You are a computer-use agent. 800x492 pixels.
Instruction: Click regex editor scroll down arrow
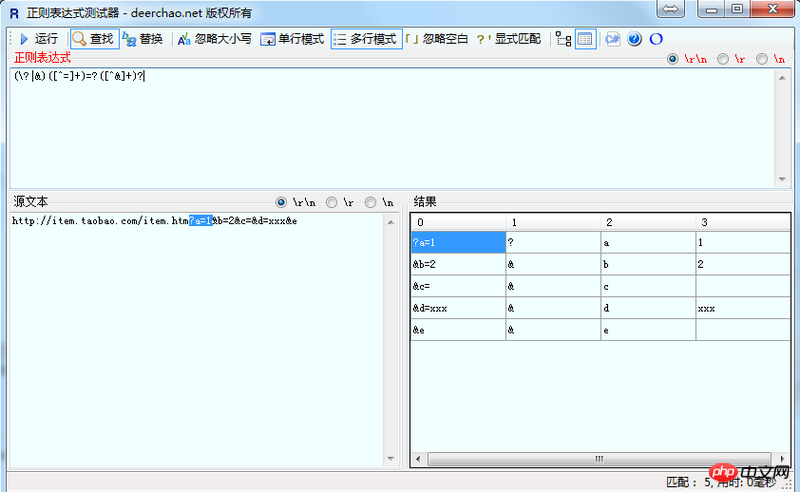(x=782, y=179)
